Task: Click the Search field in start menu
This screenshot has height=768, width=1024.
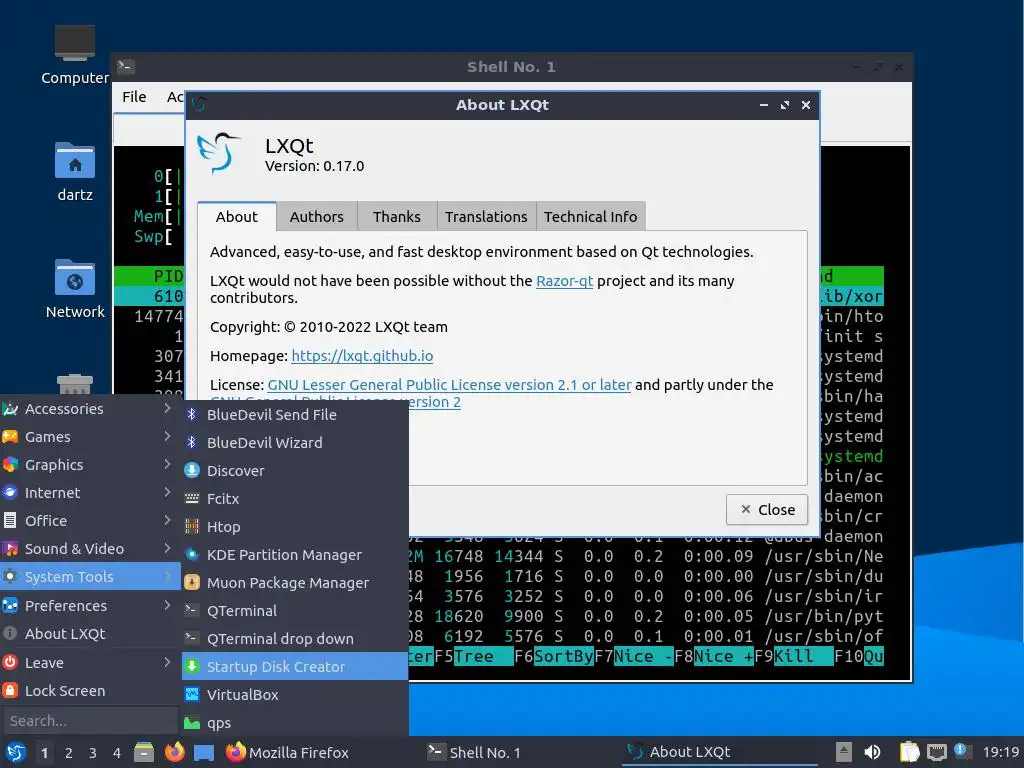Action: (x=90, y=721)
